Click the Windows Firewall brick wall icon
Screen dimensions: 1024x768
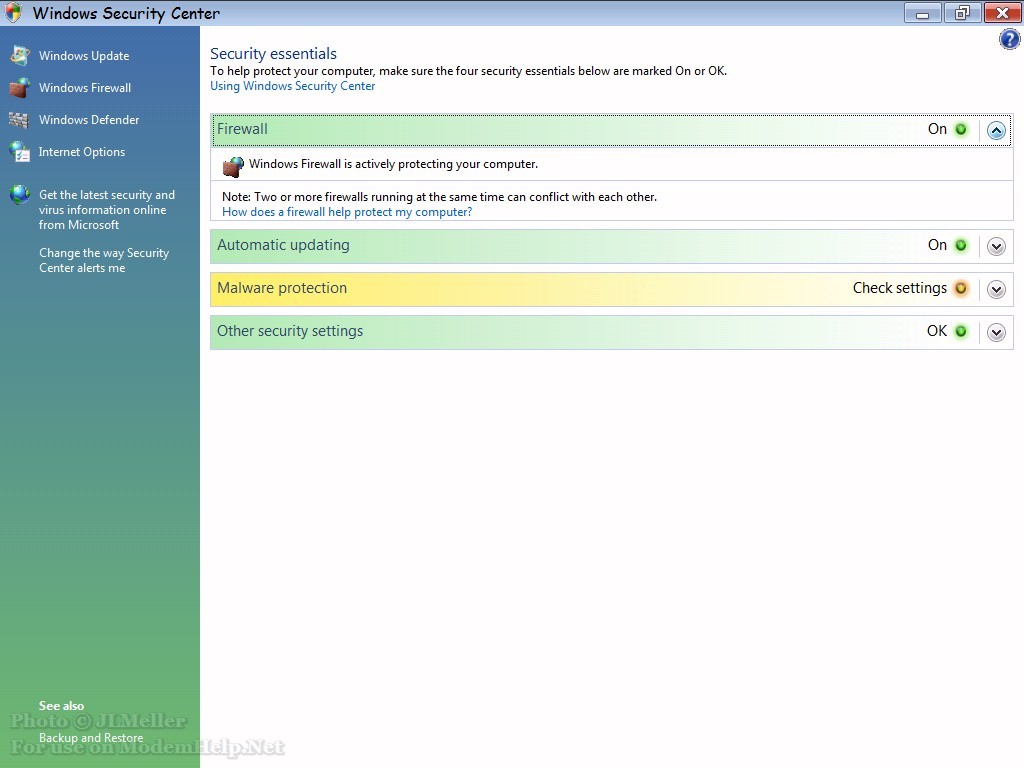[x=20, y=88]
